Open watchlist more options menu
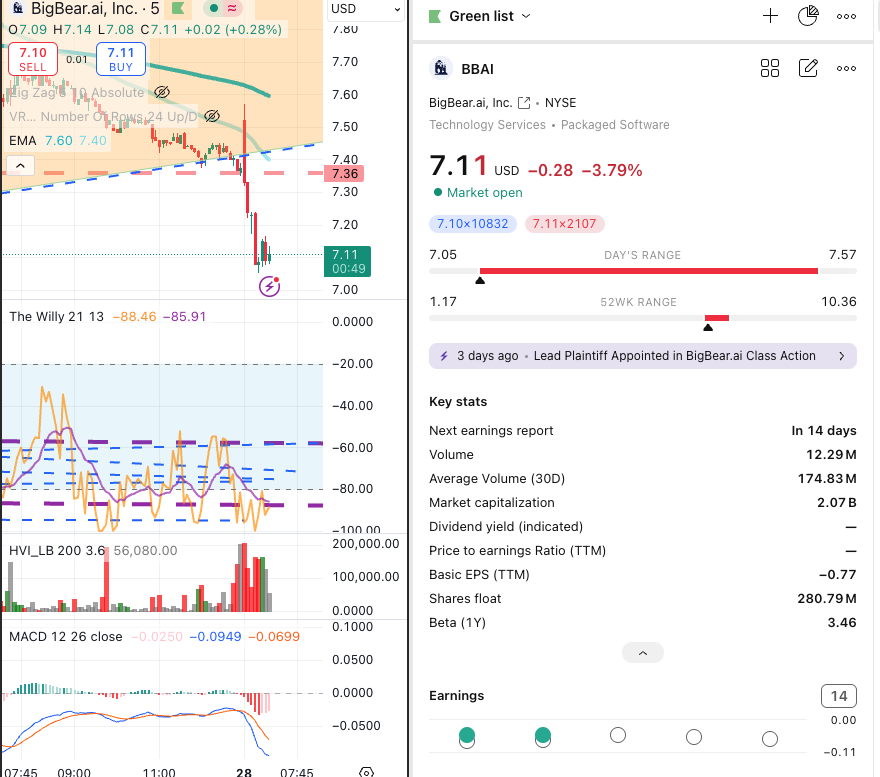This screenshot has height=777, width=880. point(846,16)
